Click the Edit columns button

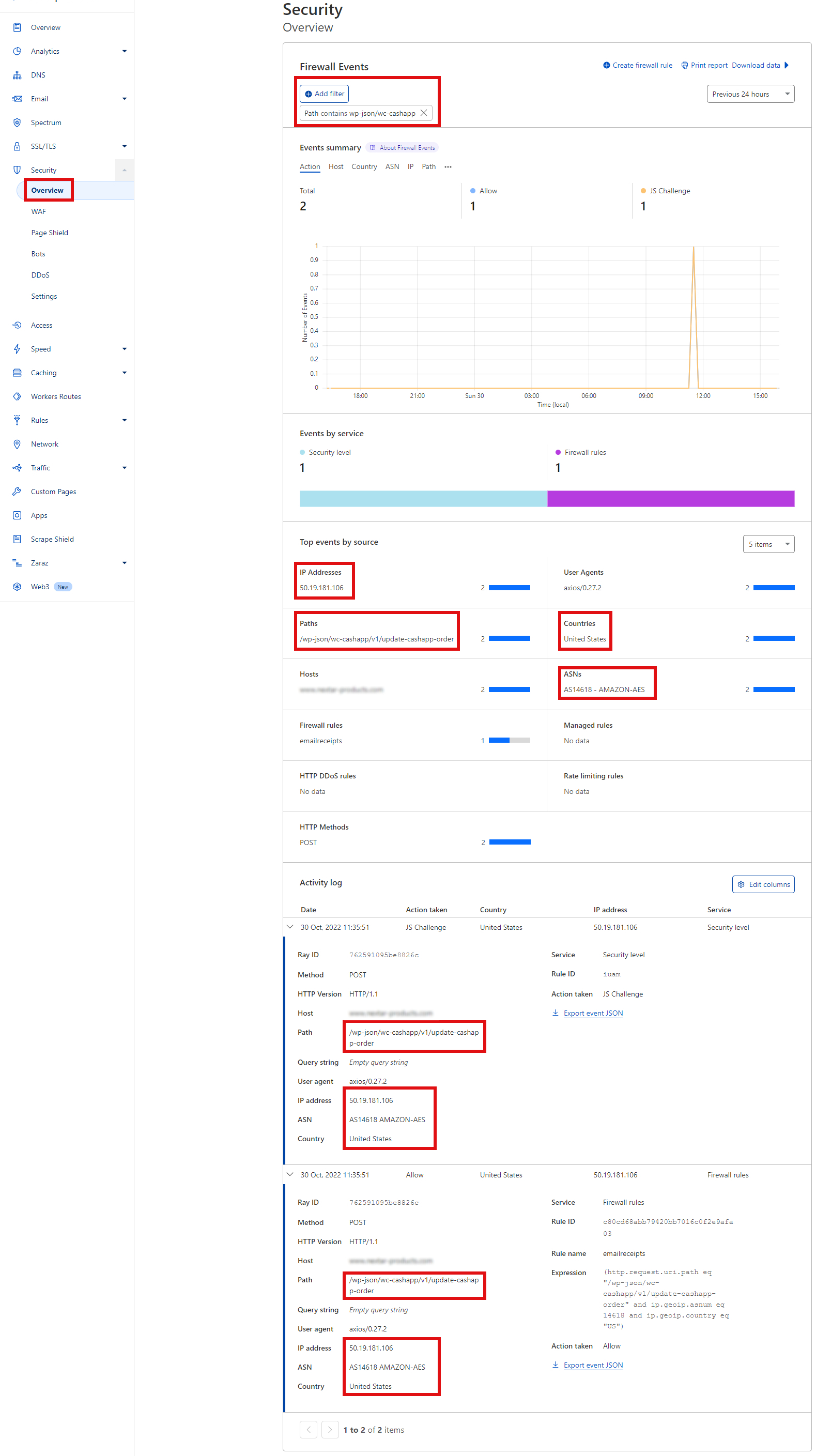(763, 884)
